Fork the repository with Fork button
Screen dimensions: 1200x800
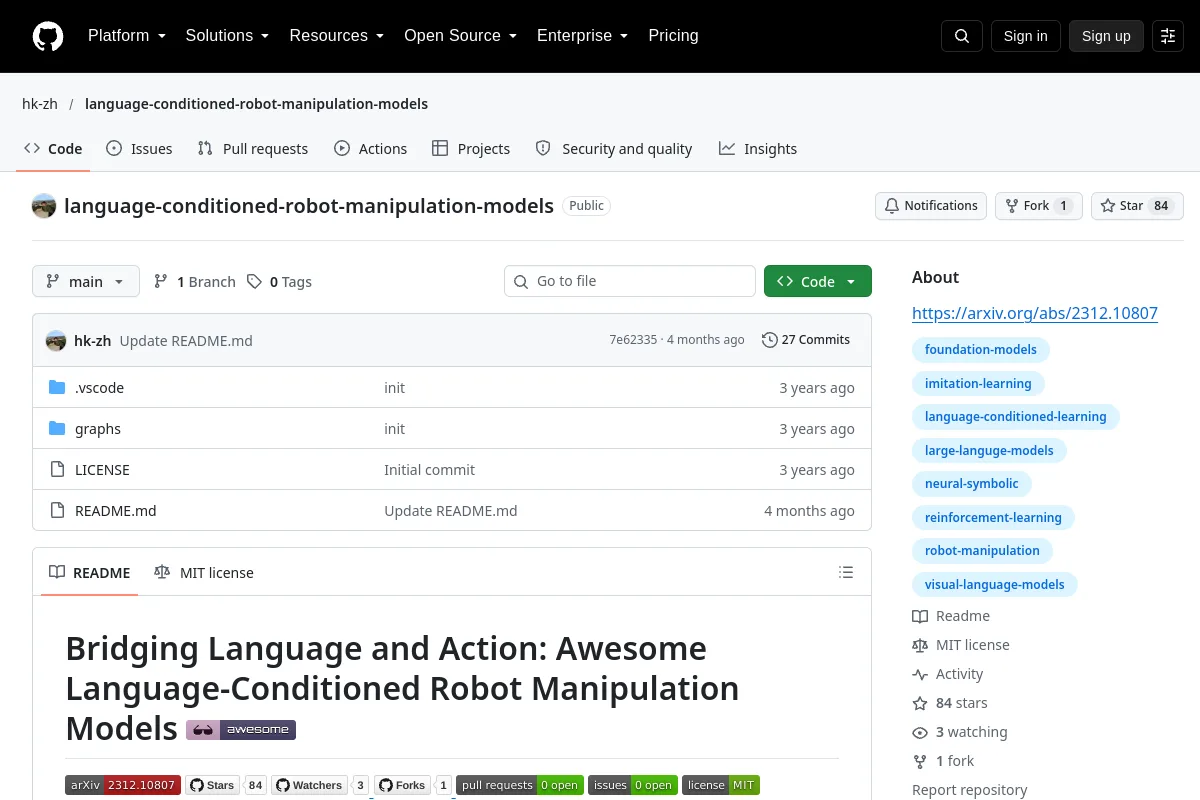(x=1039, y=206)
